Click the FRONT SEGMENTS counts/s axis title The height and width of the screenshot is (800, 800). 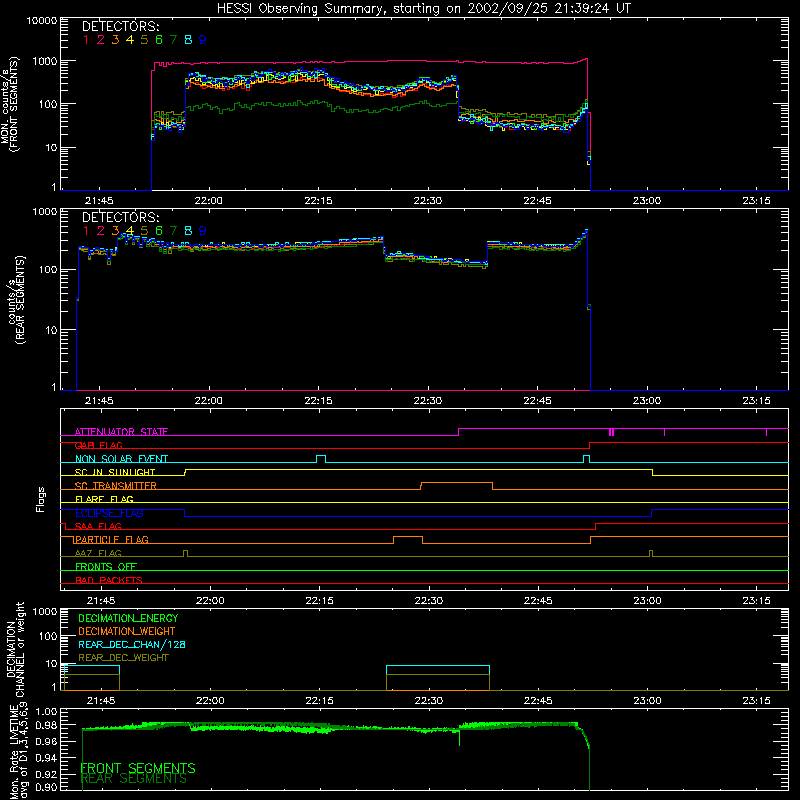click(x=10, y=104)
